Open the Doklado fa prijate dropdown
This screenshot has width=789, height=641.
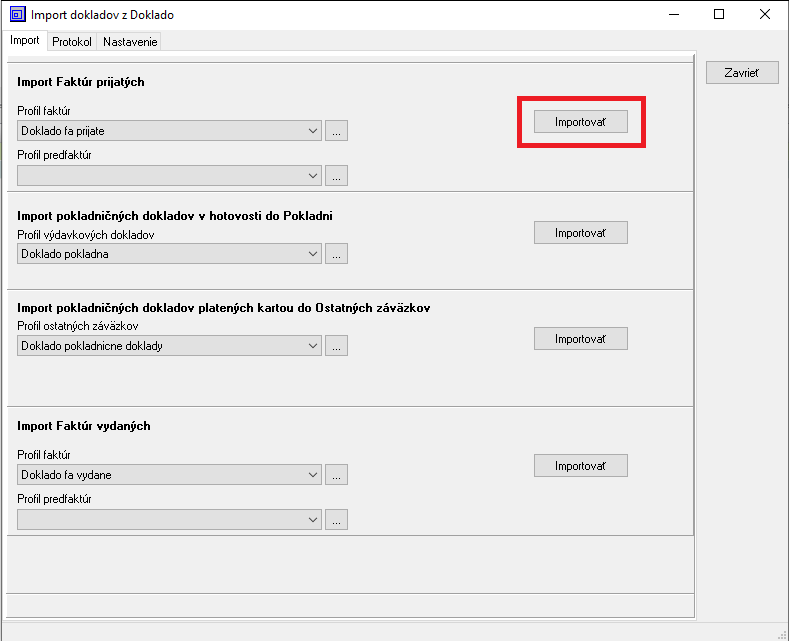169,131
